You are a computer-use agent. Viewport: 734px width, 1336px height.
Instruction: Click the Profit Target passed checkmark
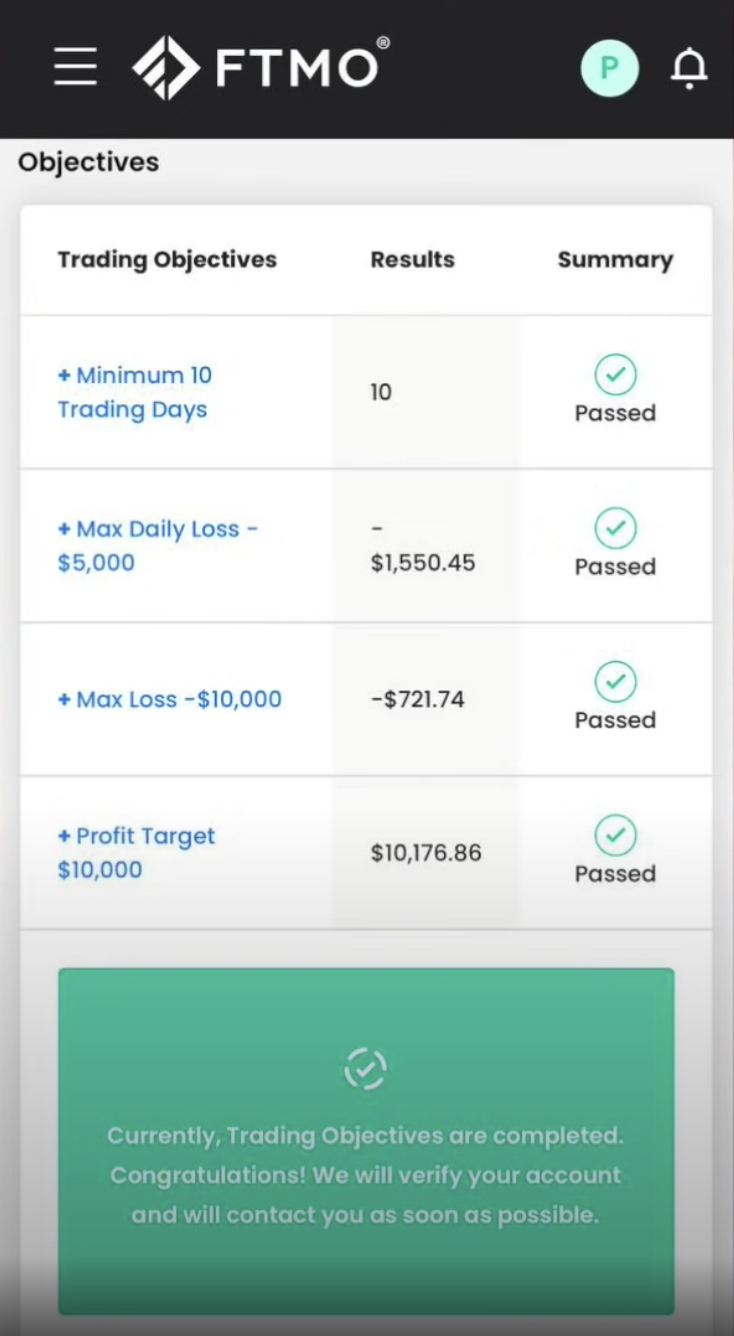tap(615, 836)
